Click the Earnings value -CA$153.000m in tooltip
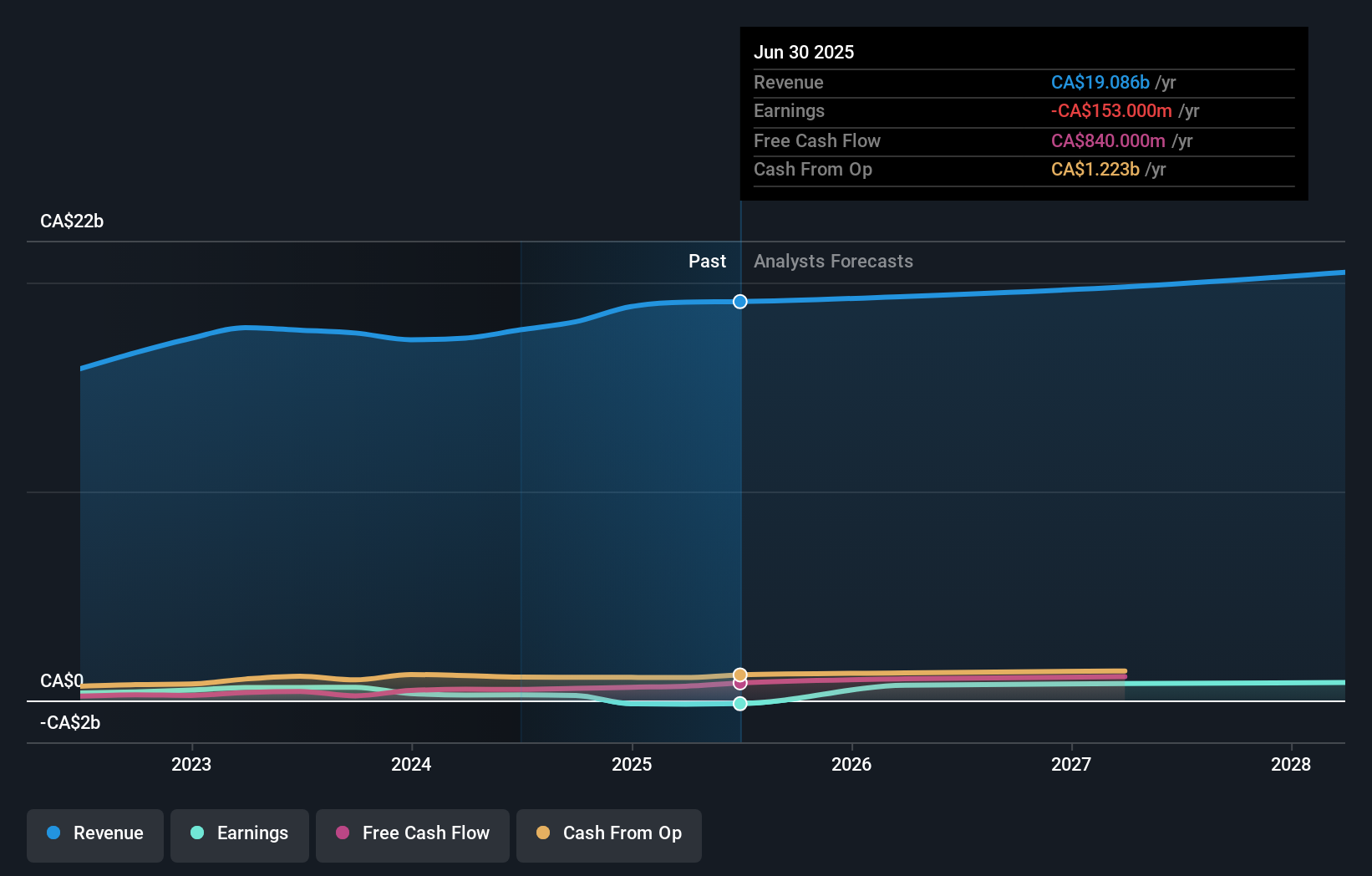Screen dimensions: 1372x876 click(1111, 110)
